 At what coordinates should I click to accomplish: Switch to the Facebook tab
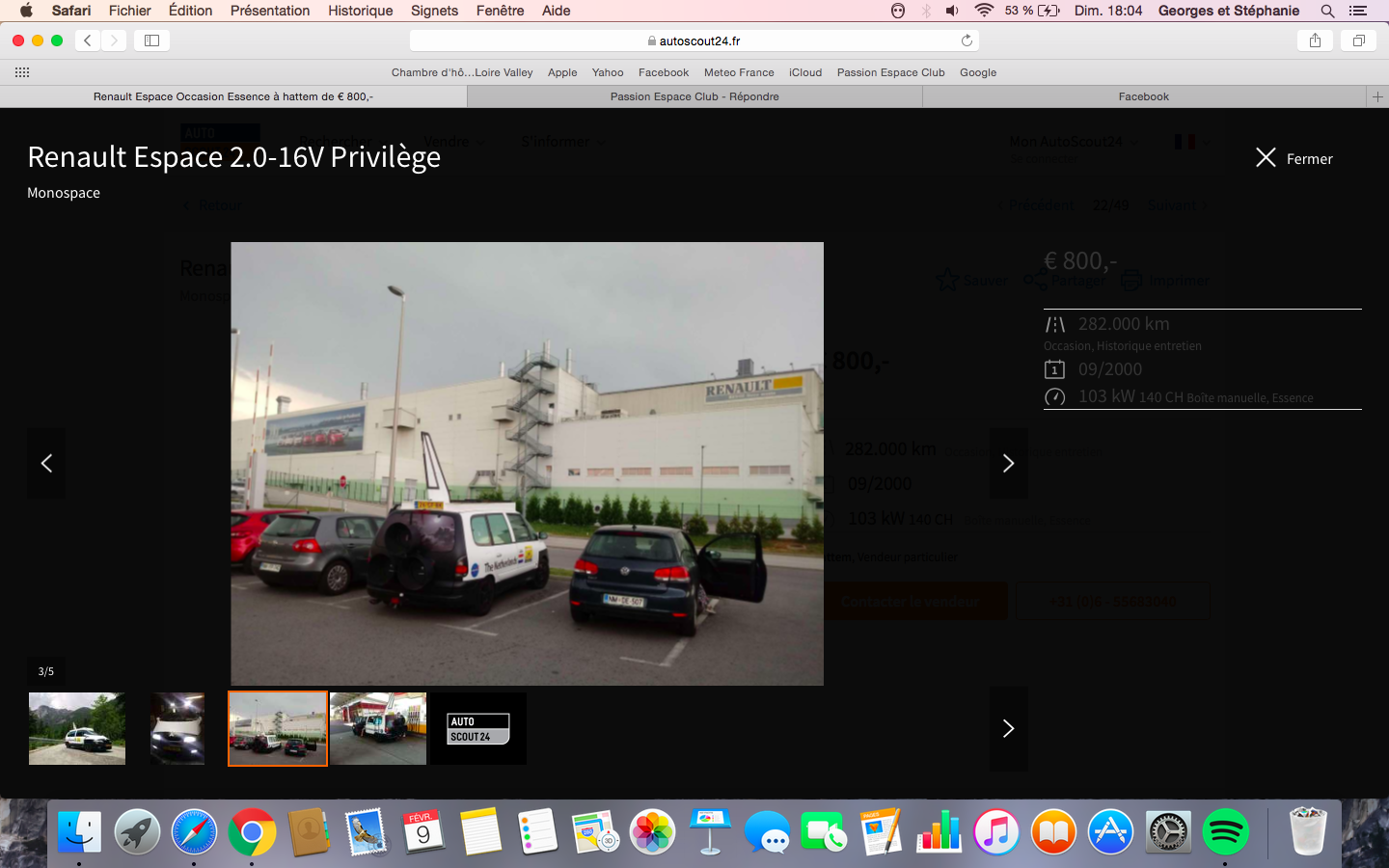[x=1143, y=96]
